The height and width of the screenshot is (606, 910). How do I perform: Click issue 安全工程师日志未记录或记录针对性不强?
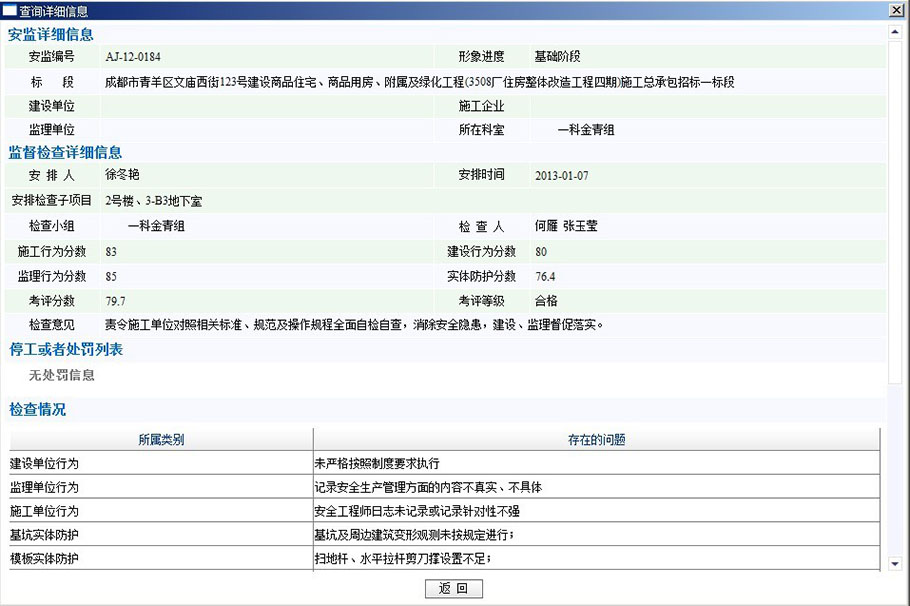(417, 511)
